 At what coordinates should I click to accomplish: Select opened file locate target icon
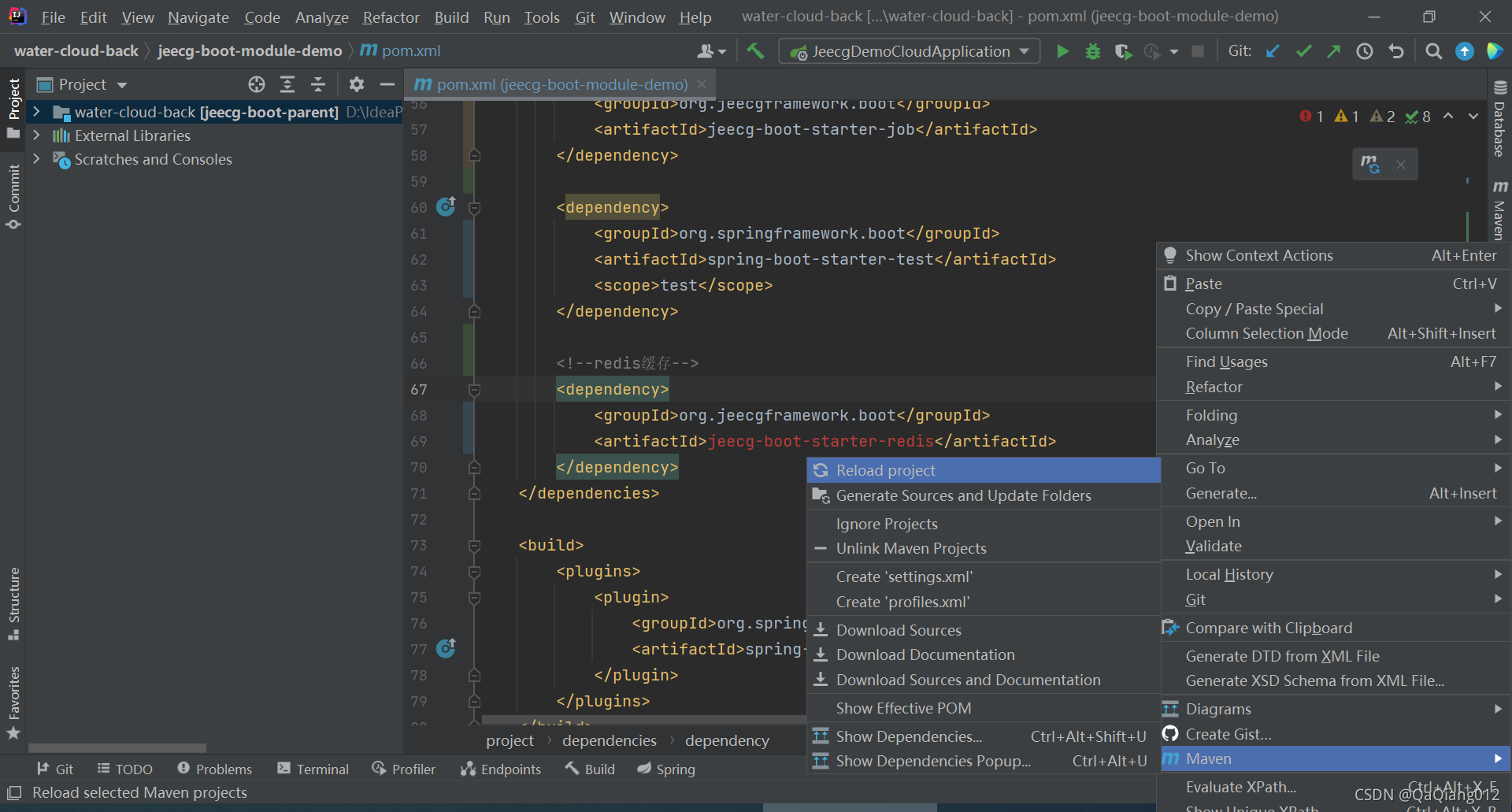coord(257,84)
